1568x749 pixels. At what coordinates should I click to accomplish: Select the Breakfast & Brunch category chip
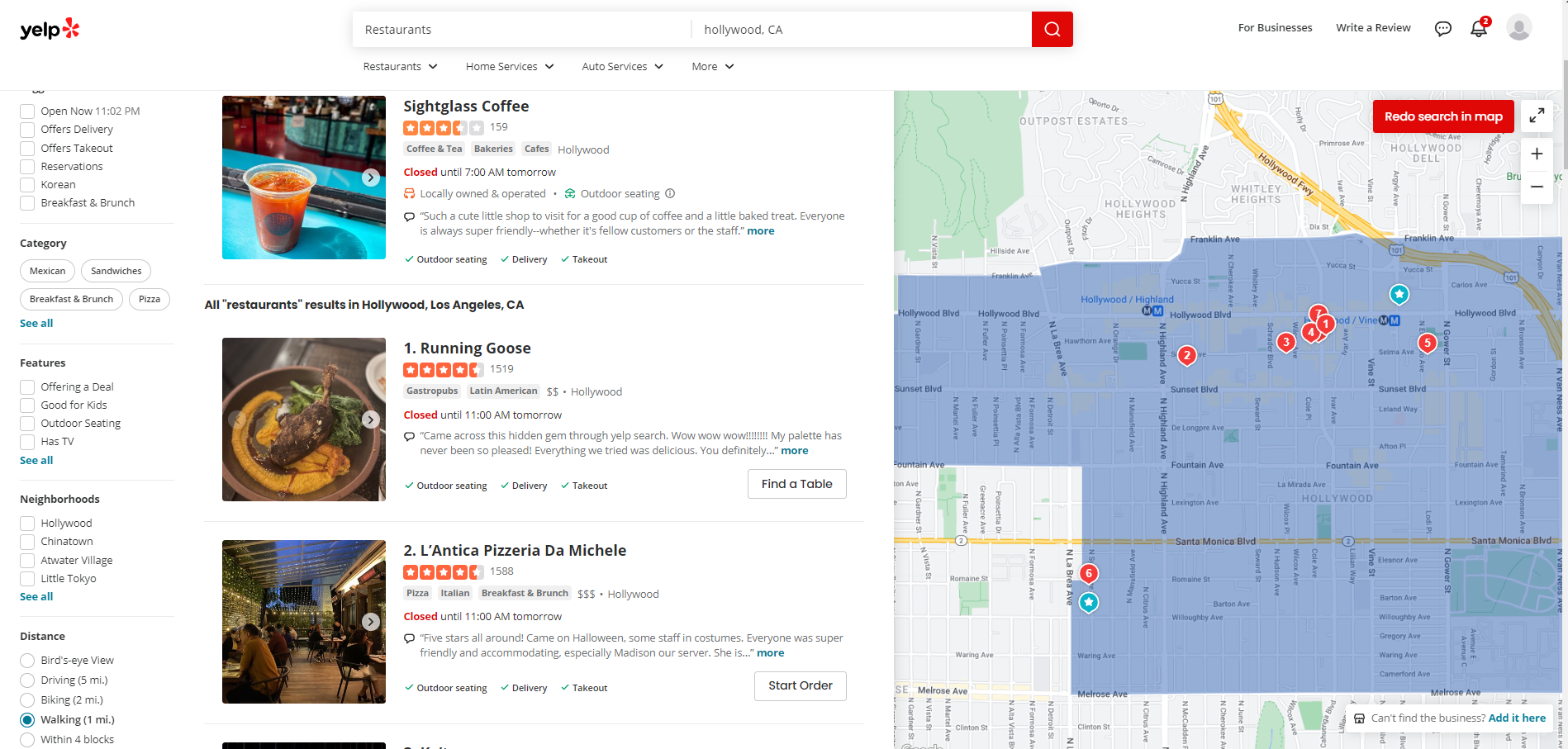click(71, 299)
